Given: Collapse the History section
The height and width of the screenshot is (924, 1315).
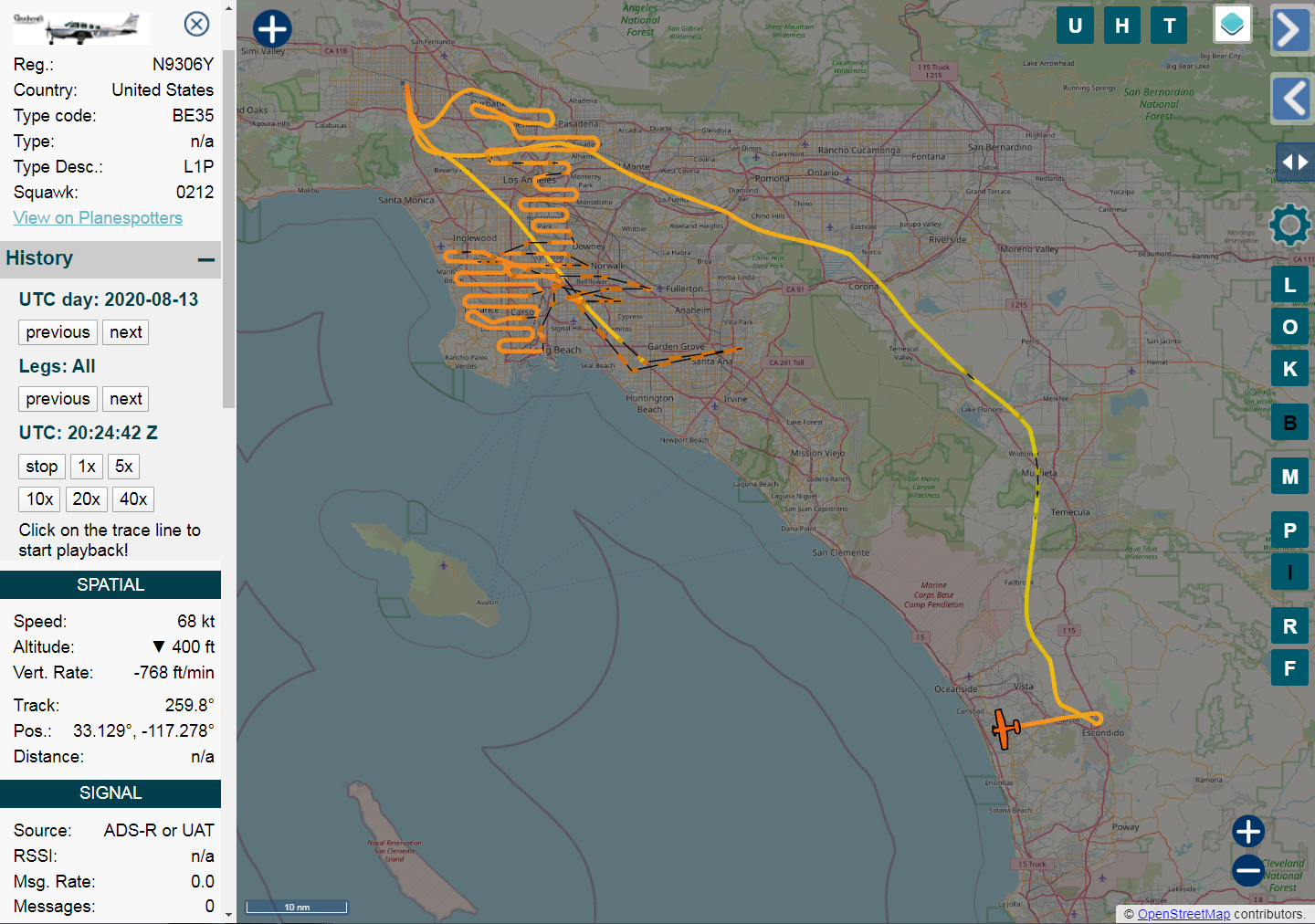Looking at the screenshot, I should click(x=206, y=259).
